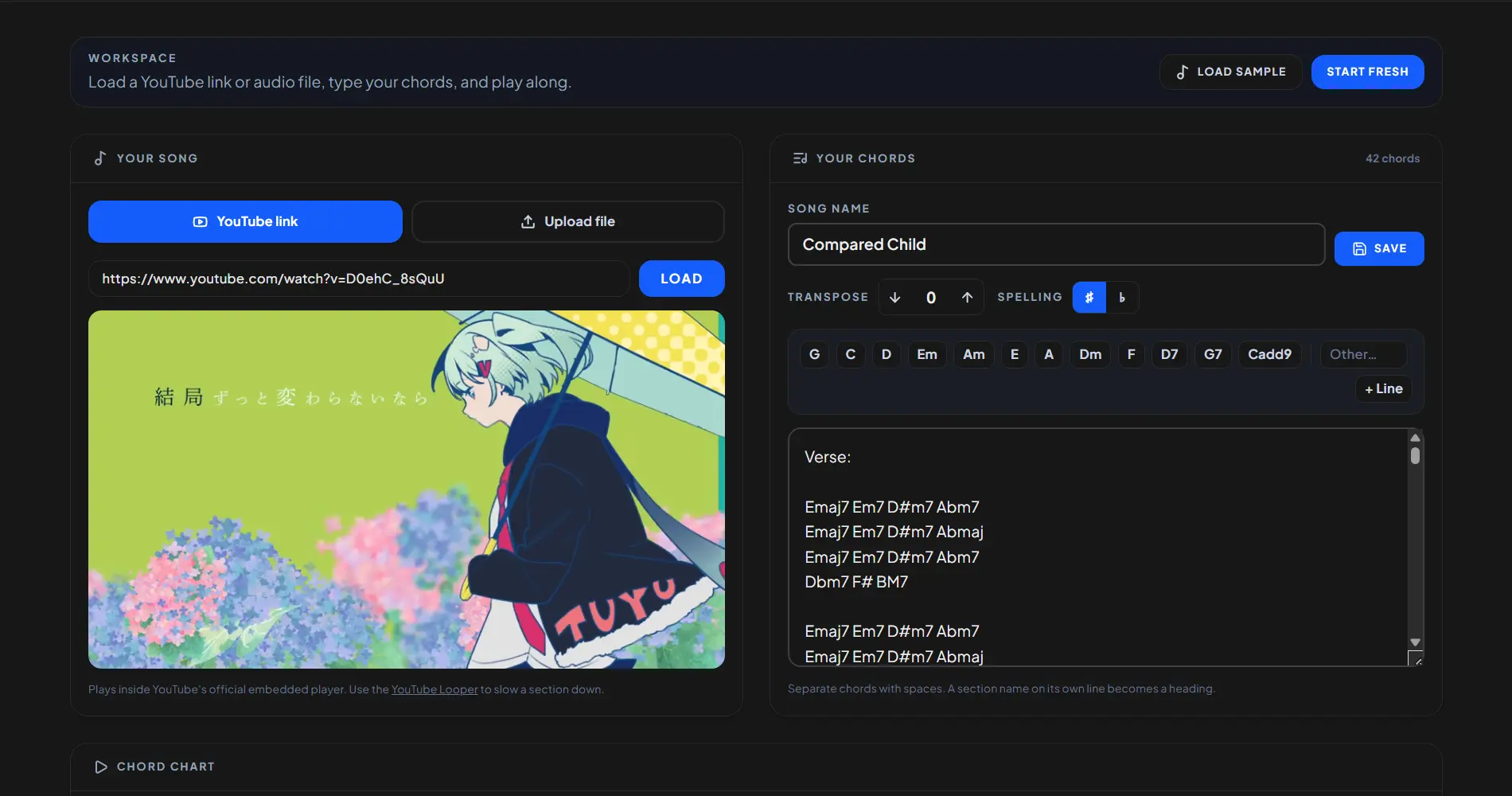Click the Verse: heading text in chords
The image size is (1512, 796).
[828, 457]
